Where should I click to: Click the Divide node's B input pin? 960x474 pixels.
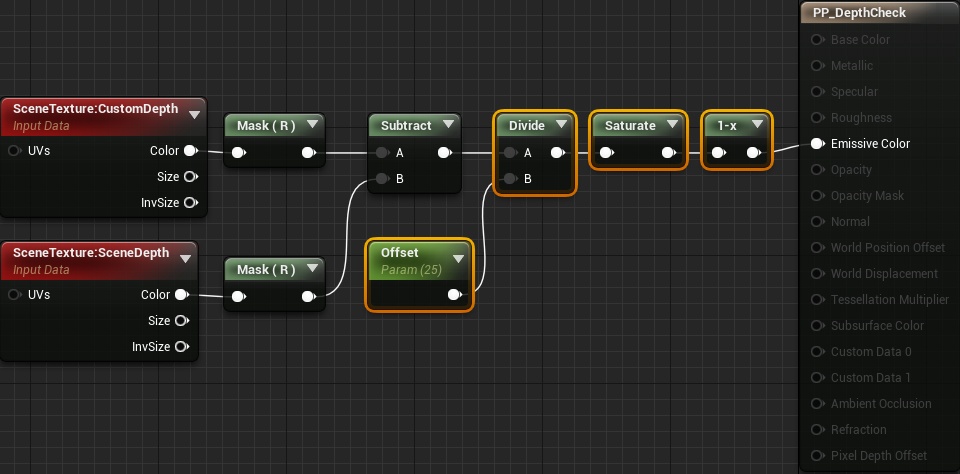coord(510,179)
